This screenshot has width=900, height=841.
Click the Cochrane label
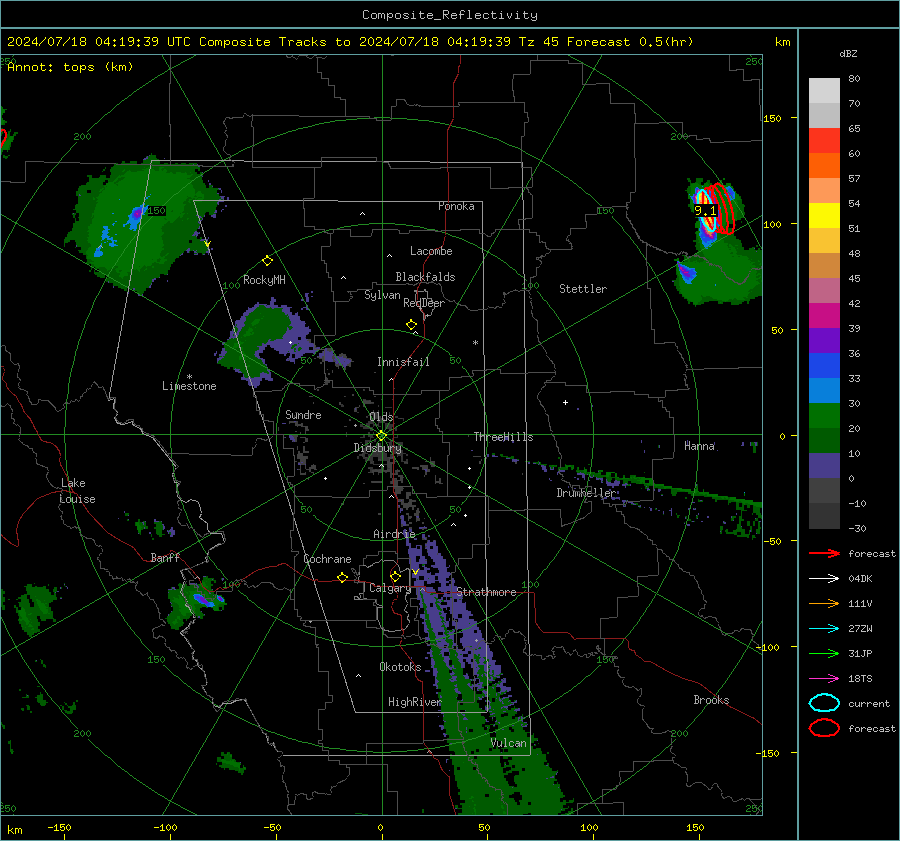tap(327, 559)
